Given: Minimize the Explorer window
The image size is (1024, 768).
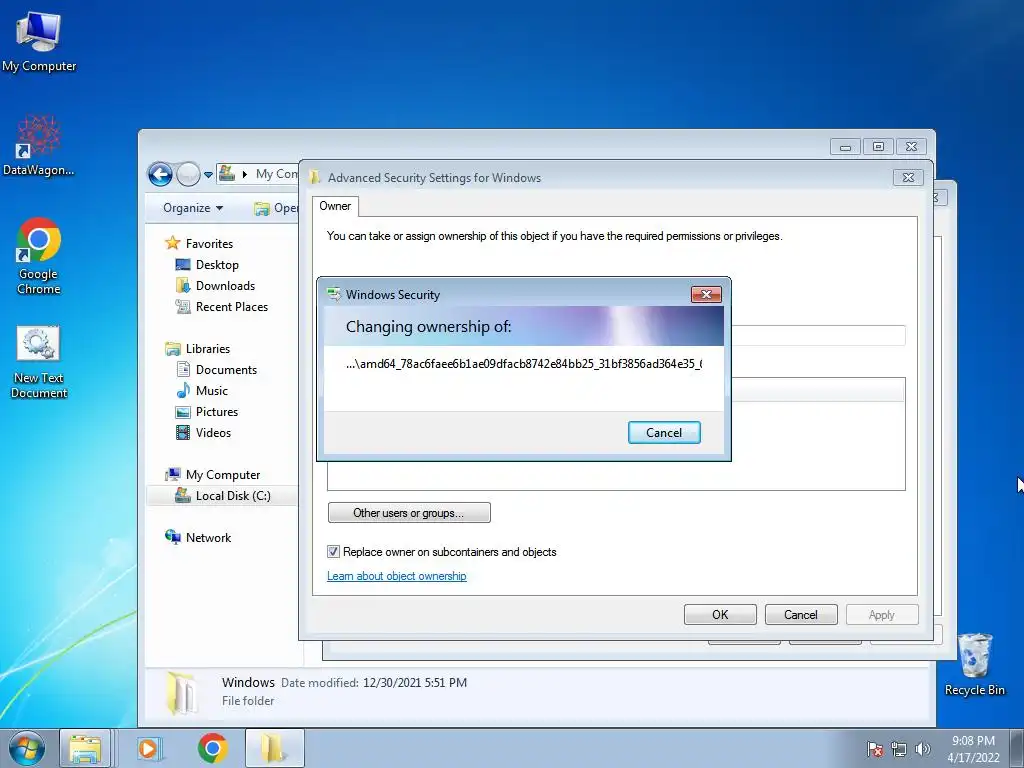Looking at the screenshot, I should pyautogui.click(x=845, y=146).
